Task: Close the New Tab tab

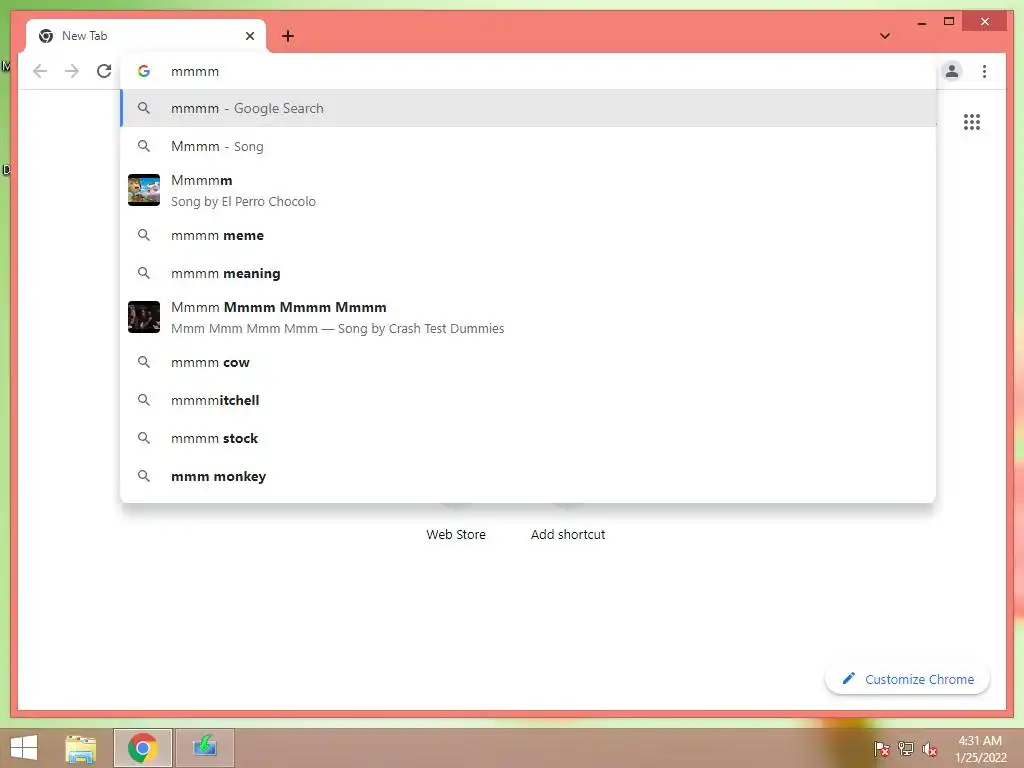Action: 249,36
